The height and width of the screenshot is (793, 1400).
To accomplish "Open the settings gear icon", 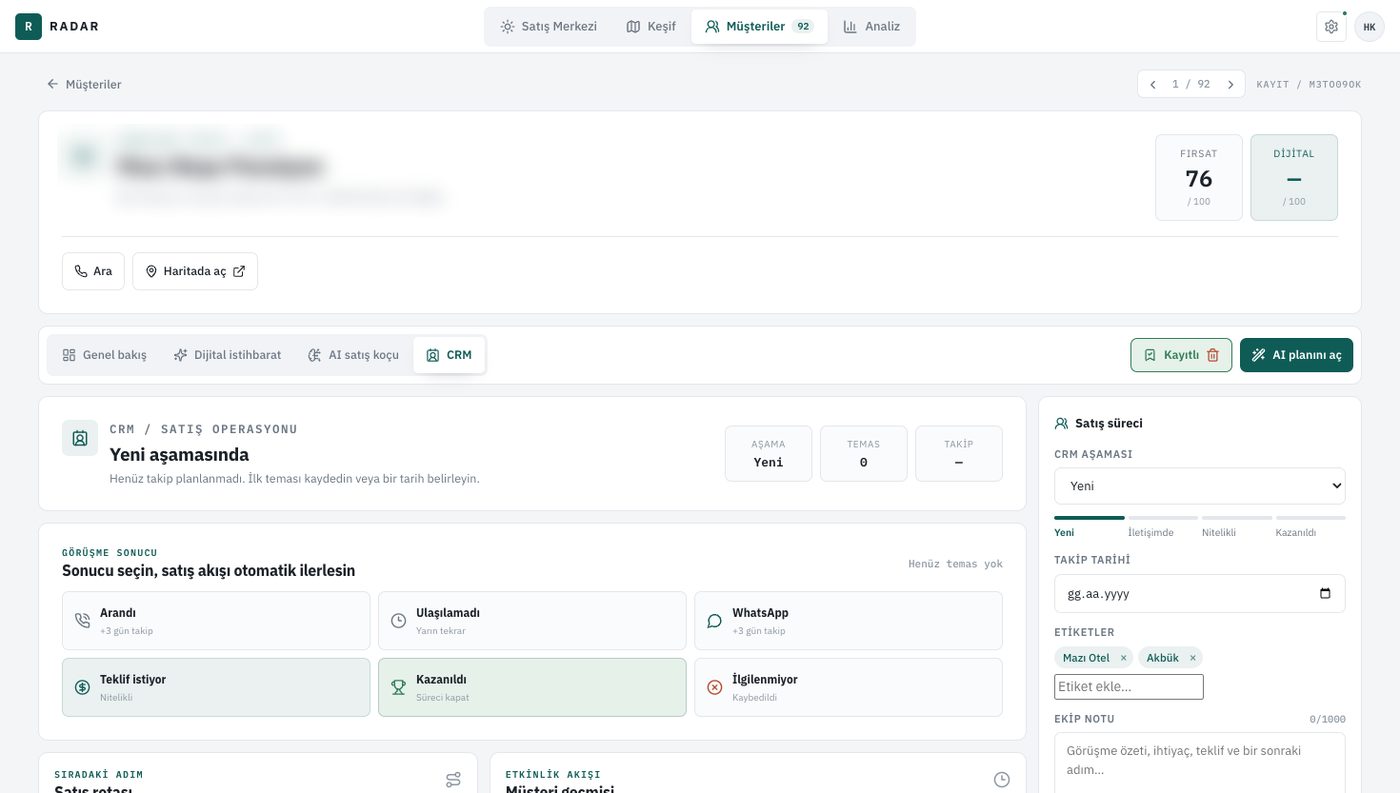I will point(1331,27).
